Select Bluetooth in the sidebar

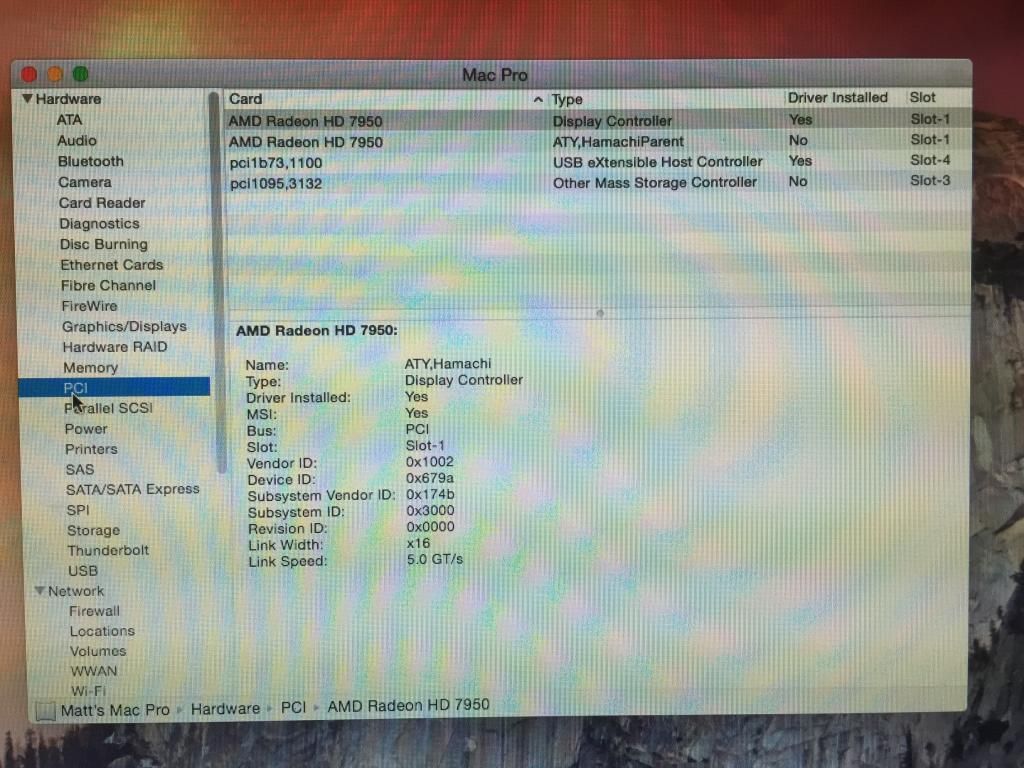coord(91,161)
